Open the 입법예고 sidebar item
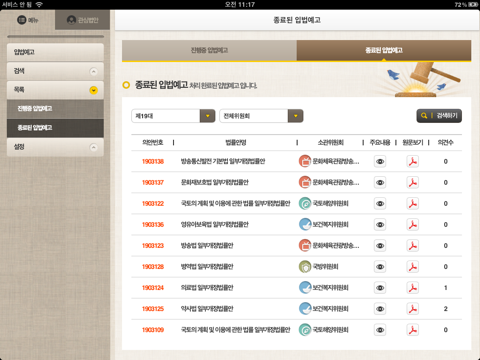 pyautogui.click(x=55, y=52)
